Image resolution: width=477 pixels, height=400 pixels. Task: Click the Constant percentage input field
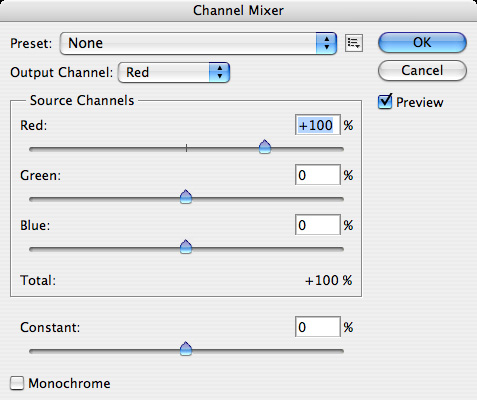pos(318,327)
